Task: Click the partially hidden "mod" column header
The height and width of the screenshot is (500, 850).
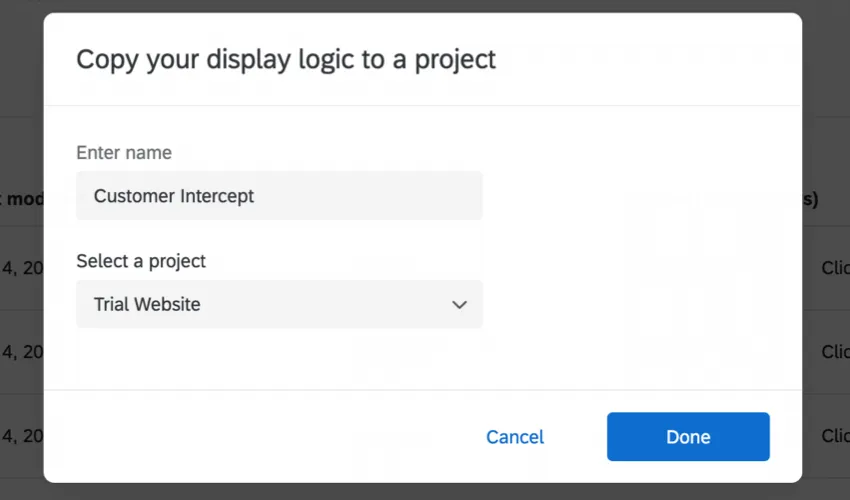Action: [x=22, y=199]
